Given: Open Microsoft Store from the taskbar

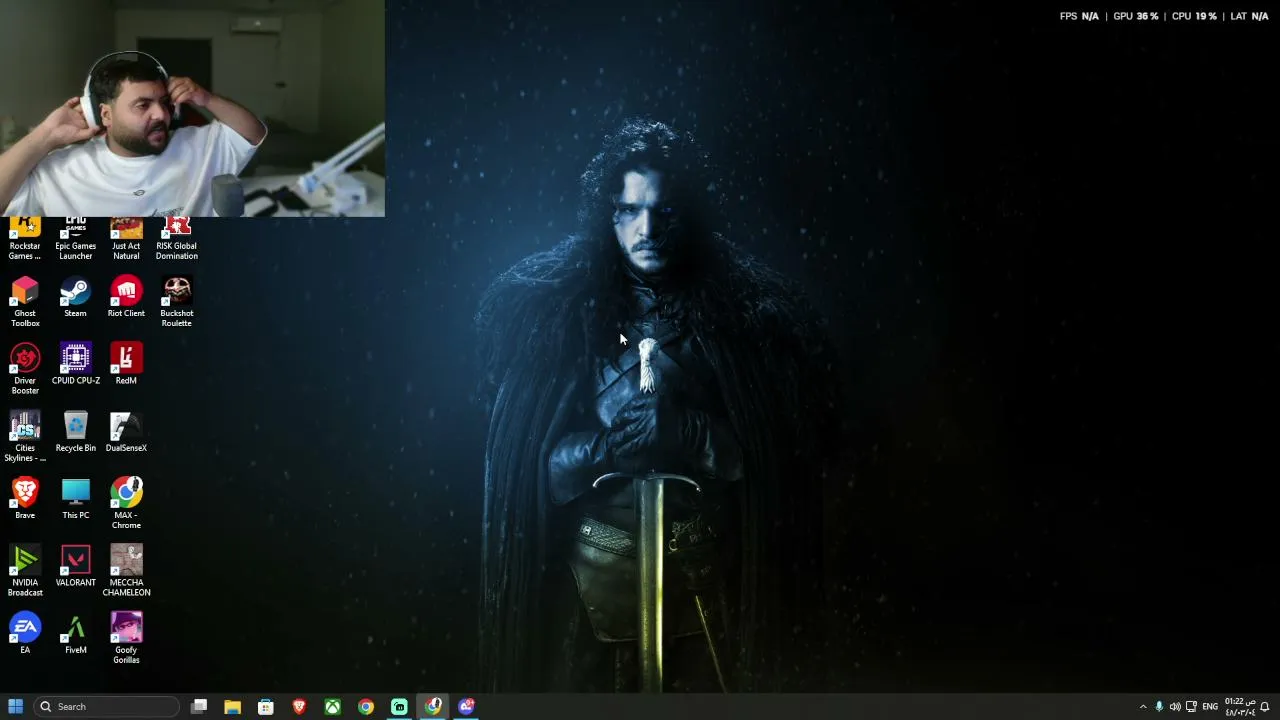Looking at the screenshot, I should pos(266,707).
